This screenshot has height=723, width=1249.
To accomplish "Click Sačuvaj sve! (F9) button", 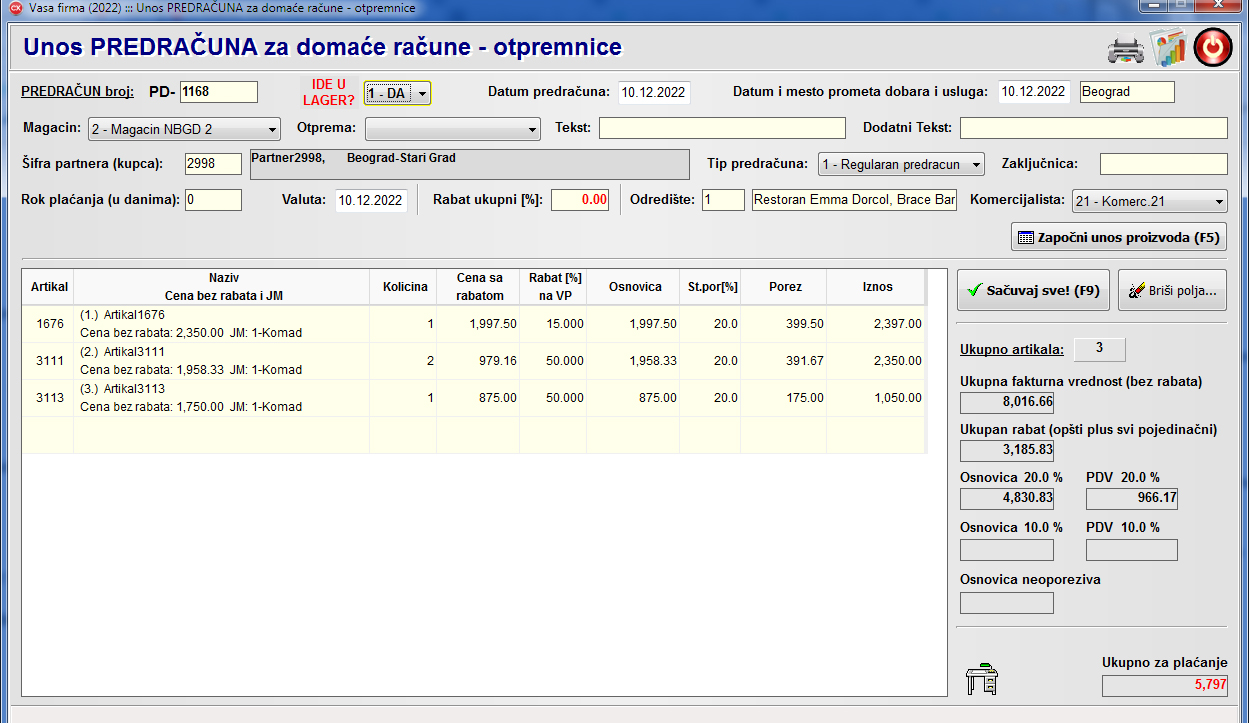I will (x=1033, y=291).
